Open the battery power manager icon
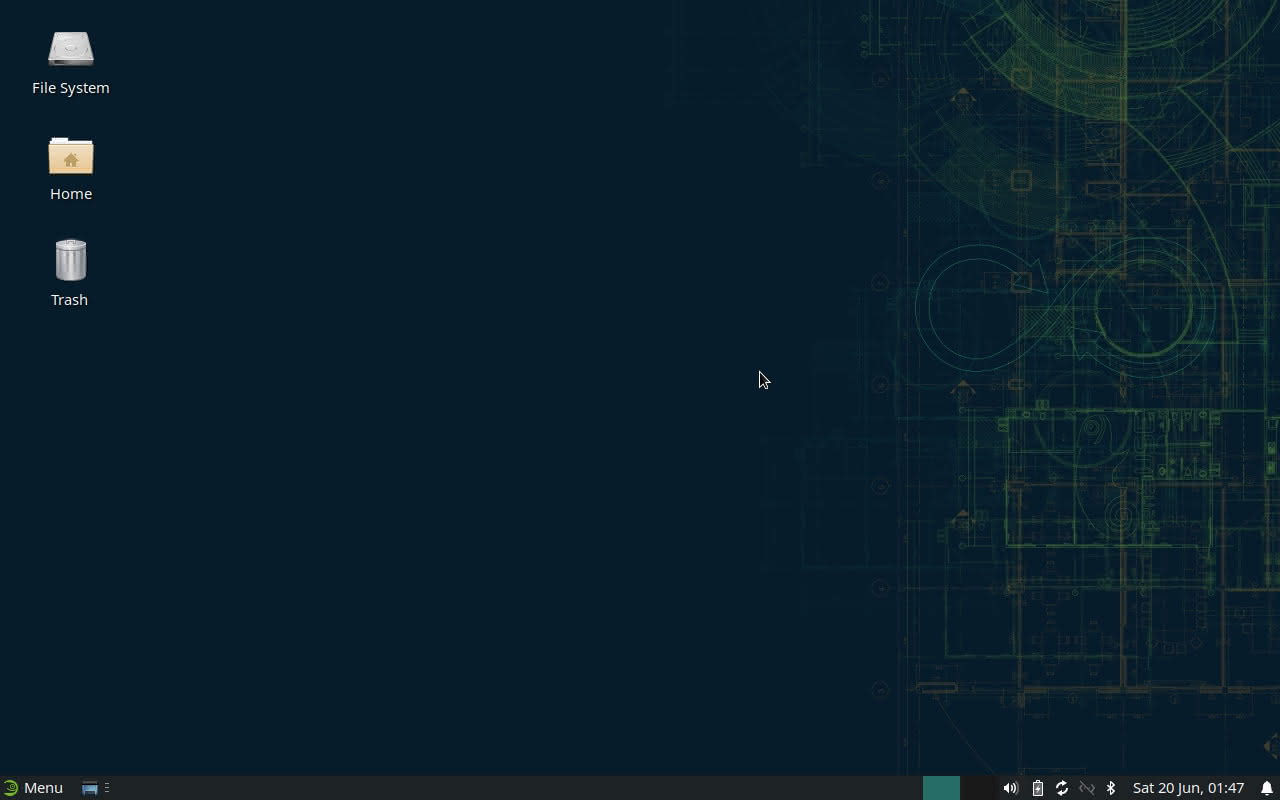 click(x=1037, y=788)
